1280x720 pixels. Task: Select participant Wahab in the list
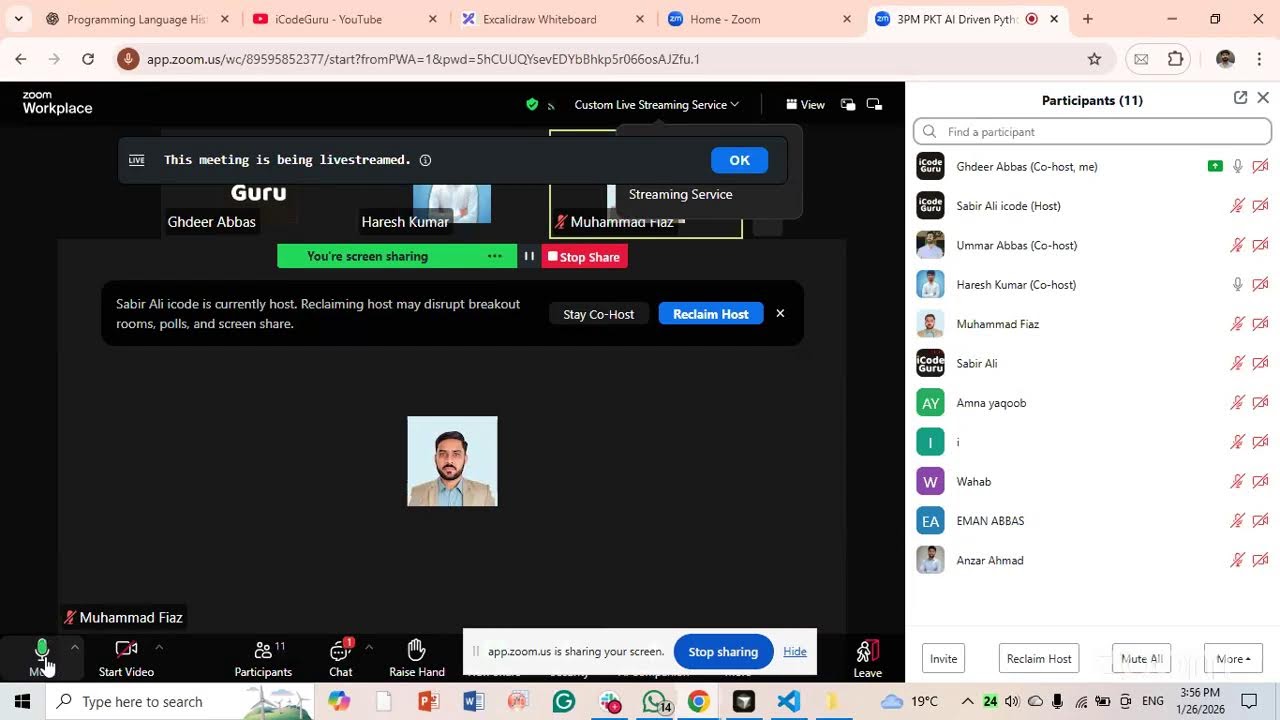1092,481
